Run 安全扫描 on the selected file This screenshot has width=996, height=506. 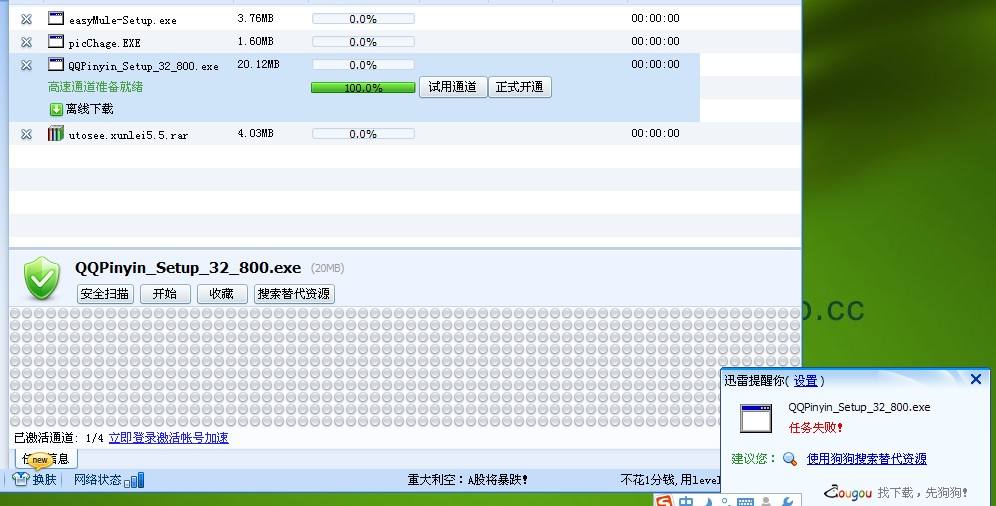[105, 294]
